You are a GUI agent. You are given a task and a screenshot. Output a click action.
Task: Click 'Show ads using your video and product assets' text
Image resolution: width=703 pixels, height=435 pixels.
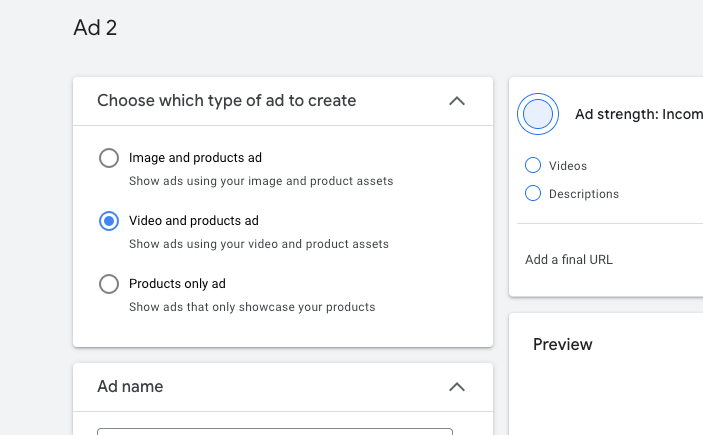tap(259, 244)
